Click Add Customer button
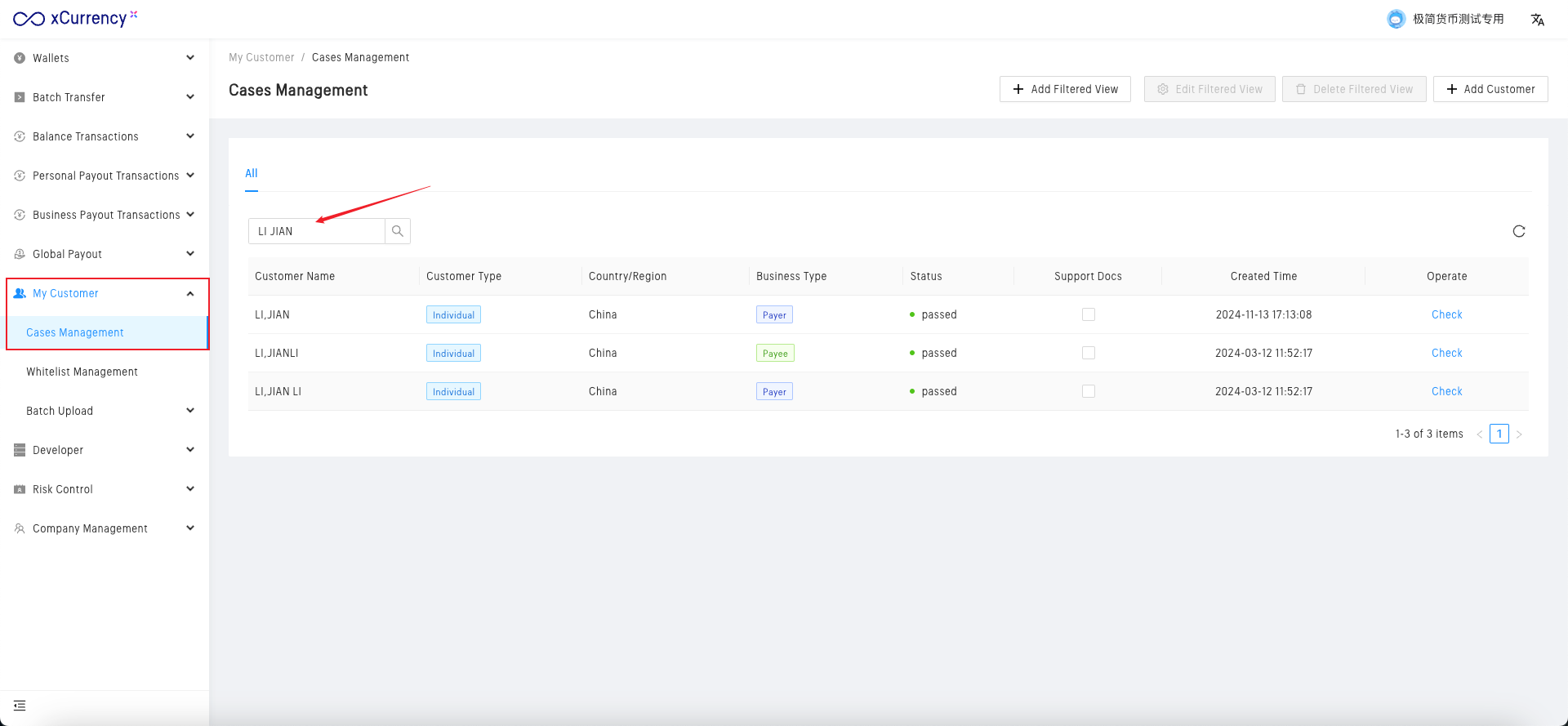Screen dimensions: 1568x726 (1490, 89)
